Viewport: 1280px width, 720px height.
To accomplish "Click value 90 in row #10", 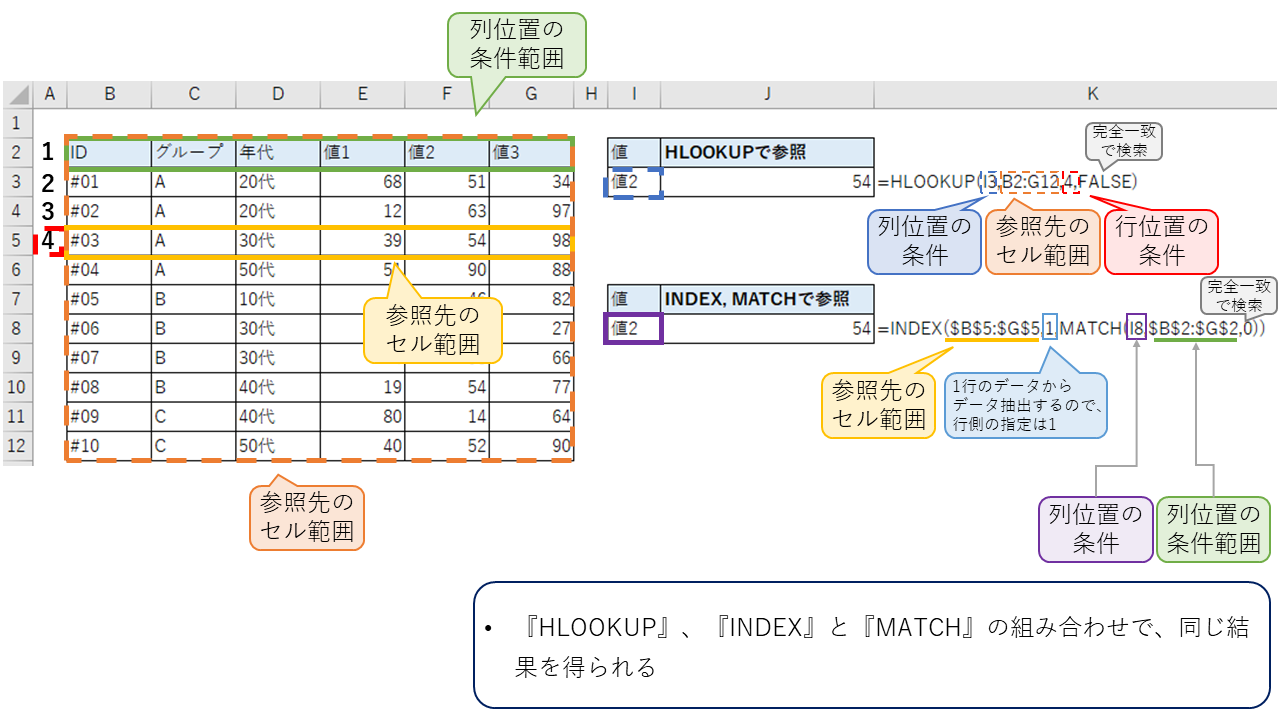I will click(x=531, y=446).
